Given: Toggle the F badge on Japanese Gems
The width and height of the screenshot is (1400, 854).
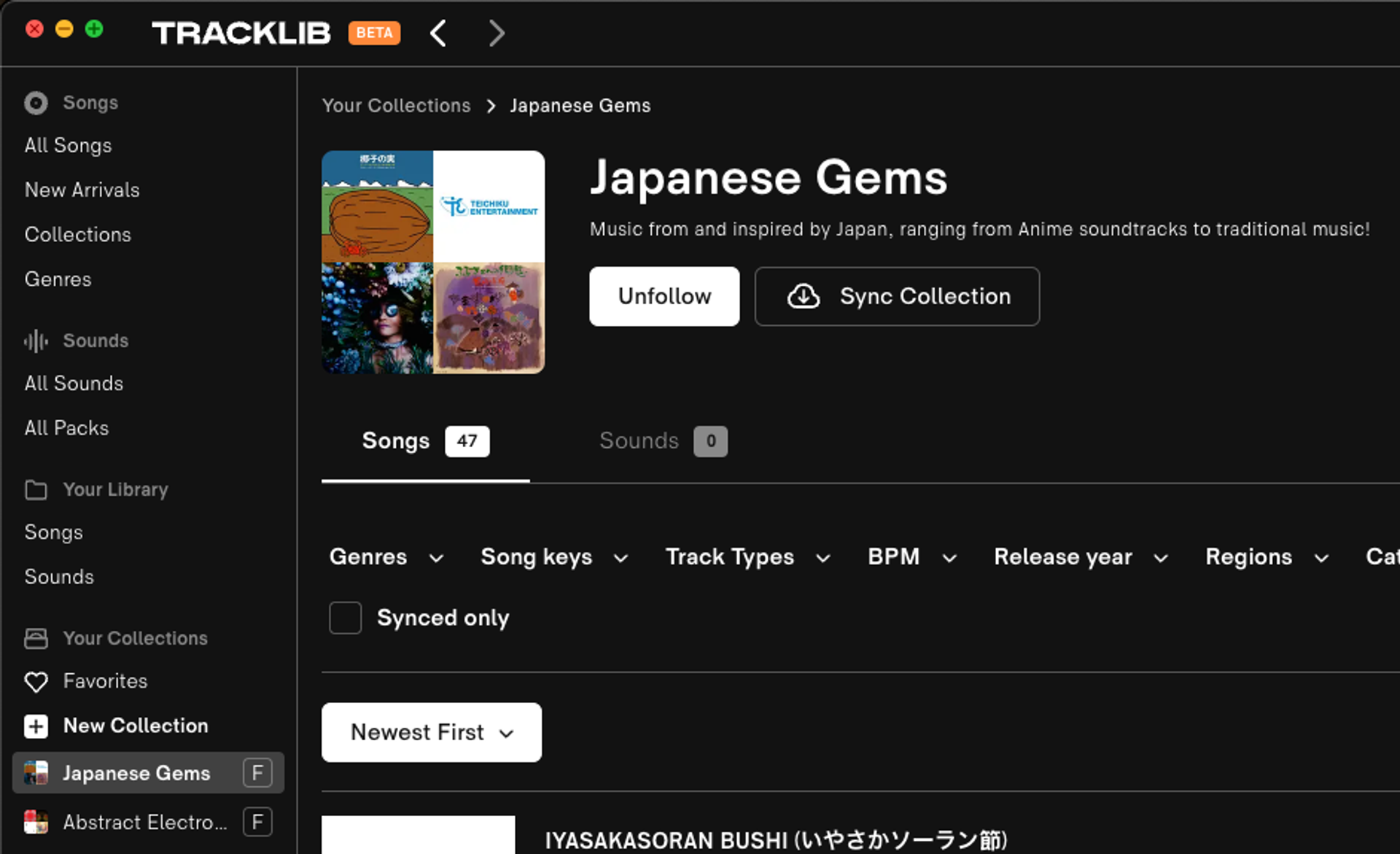Looking at the screenshot, I should click(257, 772).
